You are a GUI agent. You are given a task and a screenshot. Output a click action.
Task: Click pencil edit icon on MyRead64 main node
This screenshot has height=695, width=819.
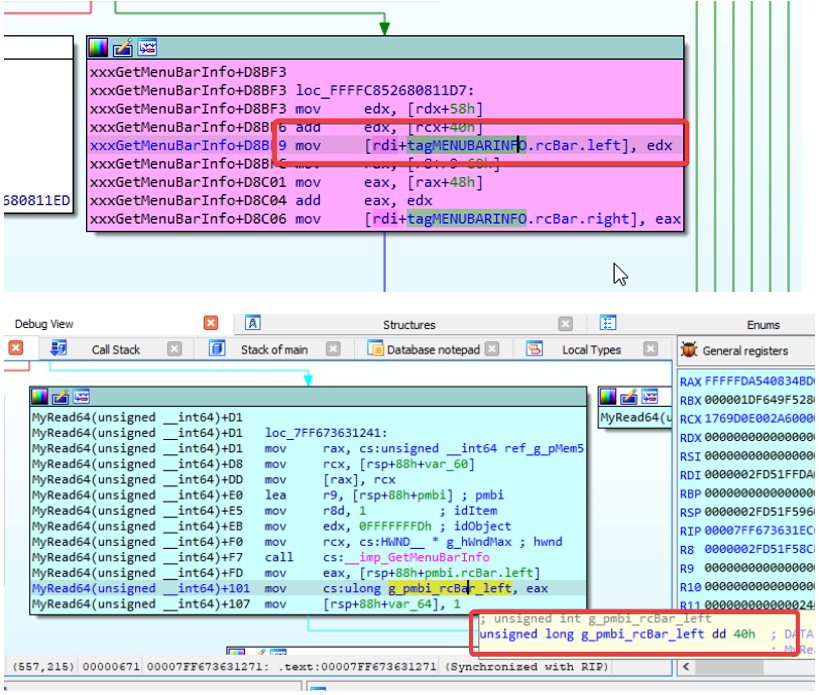tap(60, 397)
